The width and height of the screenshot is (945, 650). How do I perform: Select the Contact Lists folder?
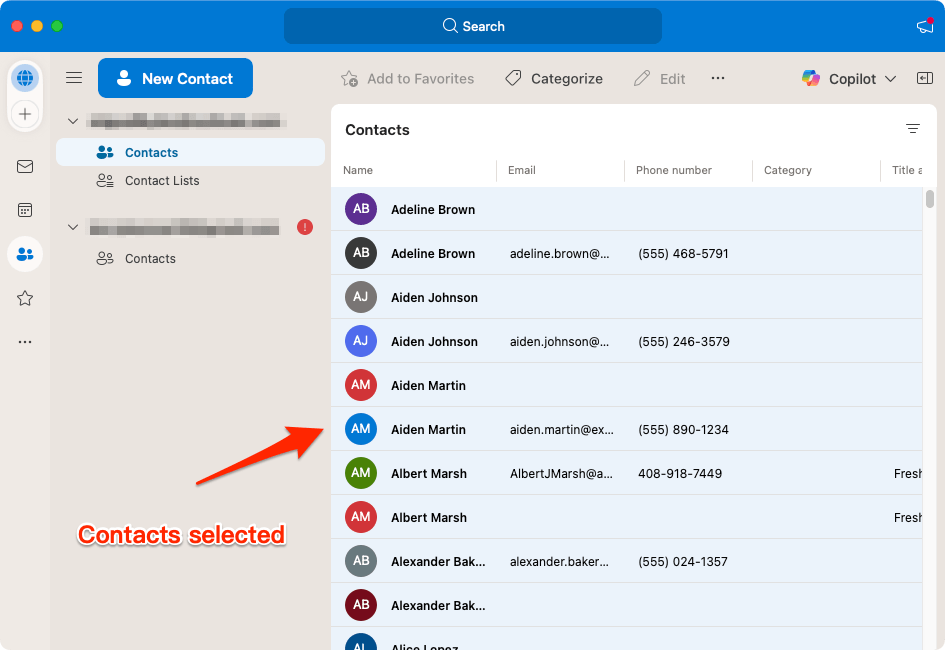(163, 180)
